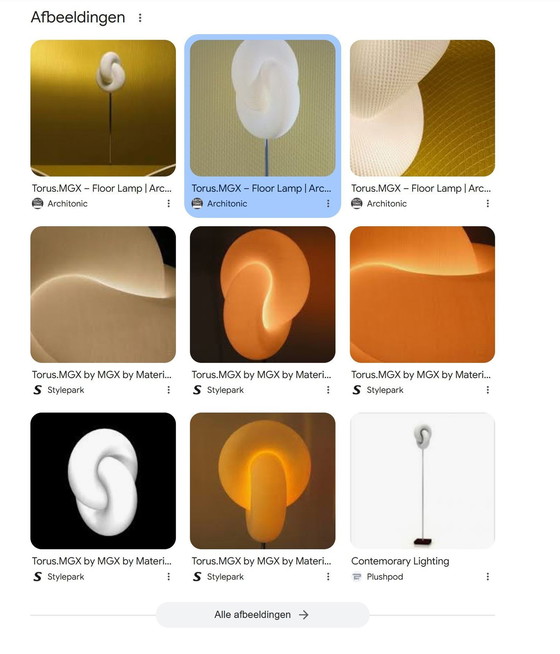This screenshot has width=560, height=654.
Task: Select the yellow glowing ring lamp thumbnail
Action: [x=263, y=480]
